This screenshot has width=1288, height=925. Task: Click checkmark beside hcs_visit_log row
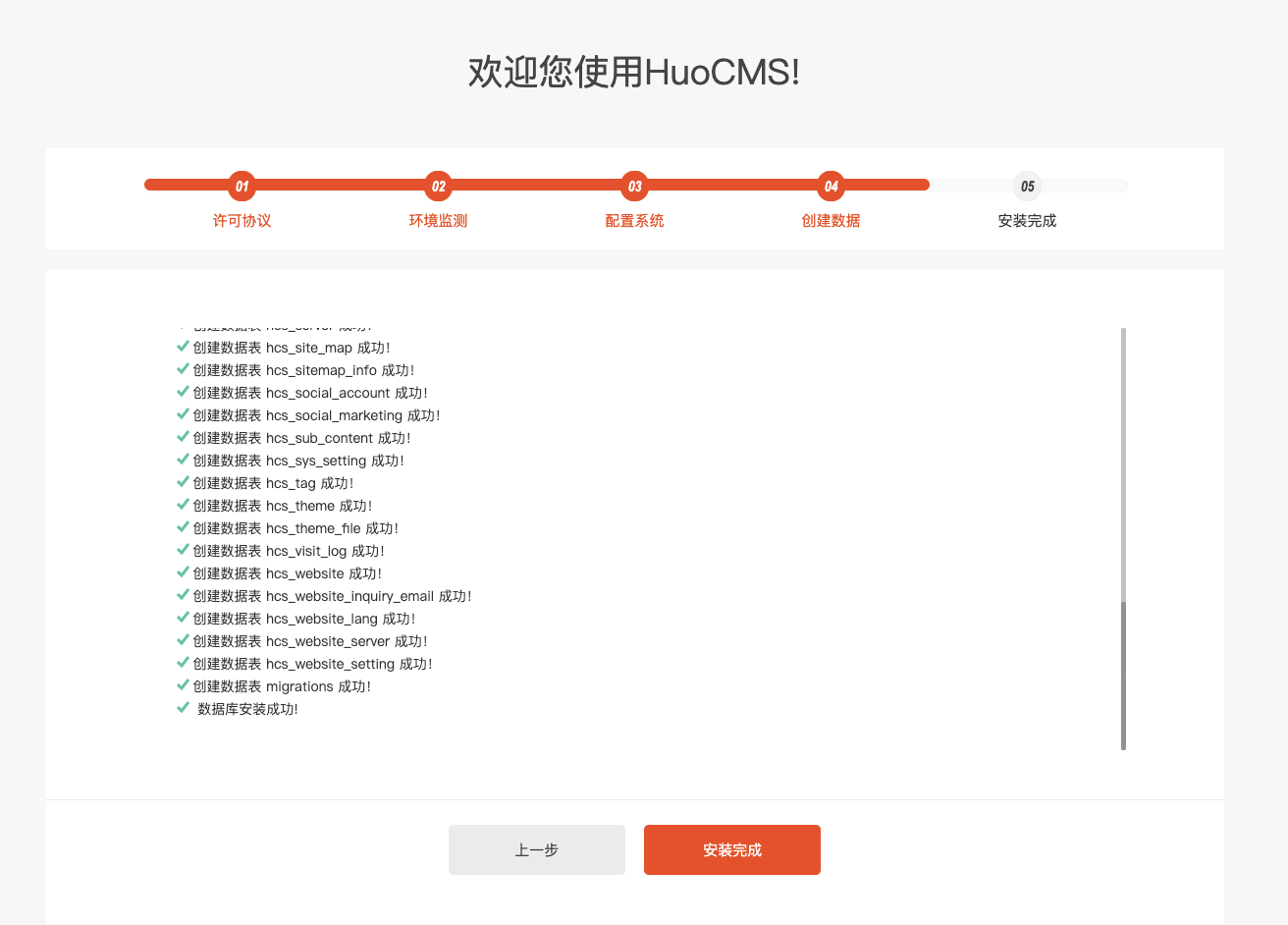(183, 550)
